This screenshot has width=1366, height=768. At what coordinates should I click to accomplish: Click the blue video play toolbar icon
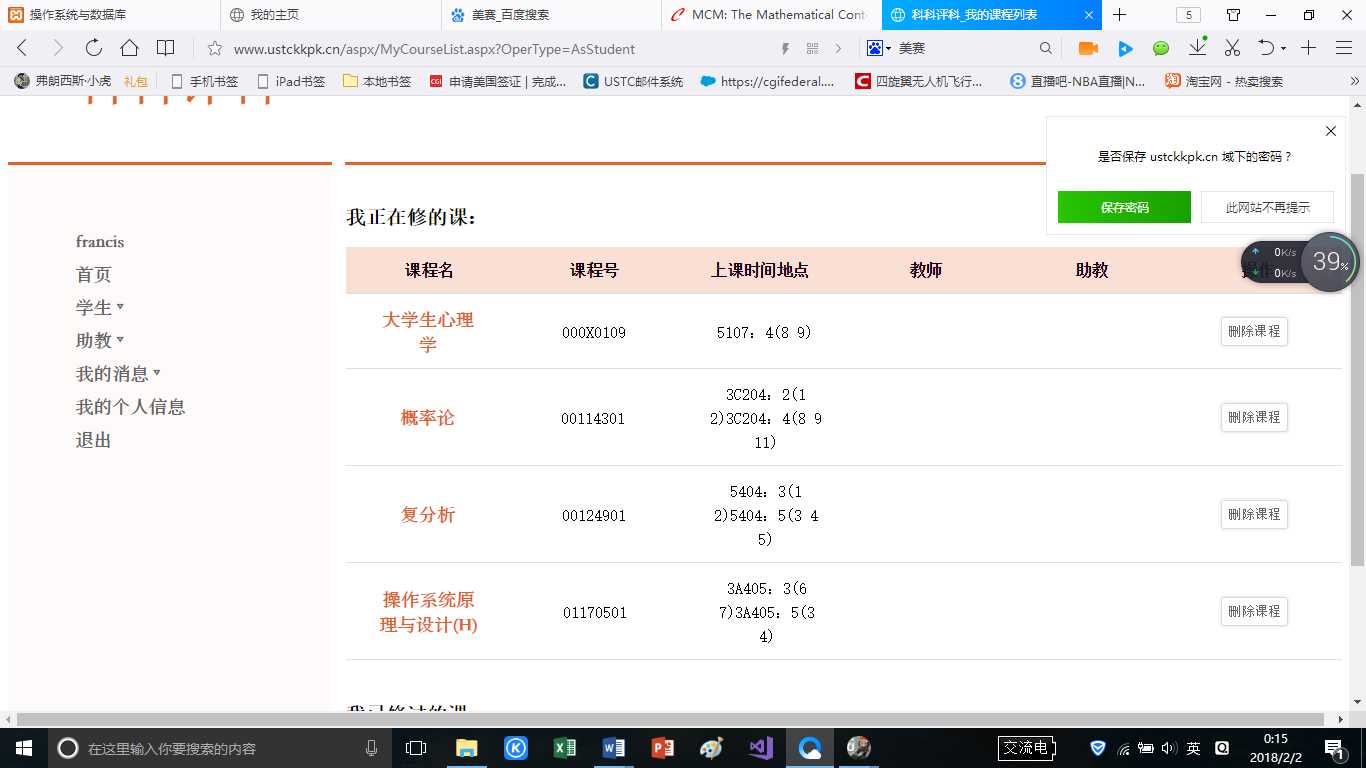[1124, 48]
